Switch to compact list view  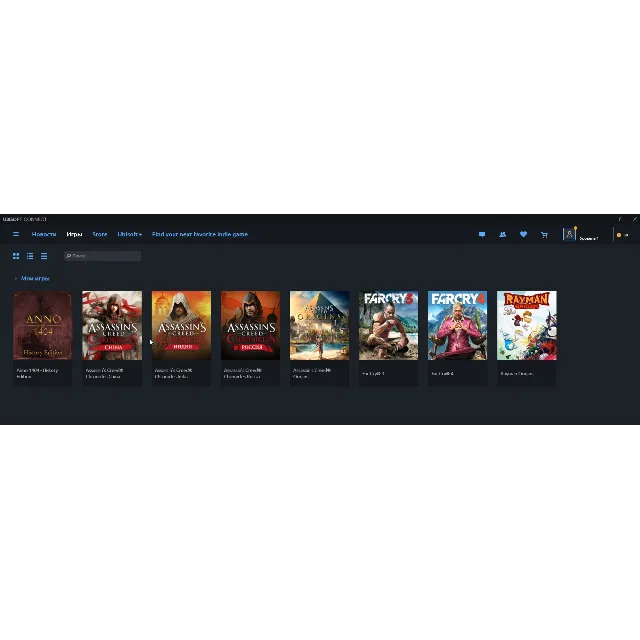tap(44, 256)
